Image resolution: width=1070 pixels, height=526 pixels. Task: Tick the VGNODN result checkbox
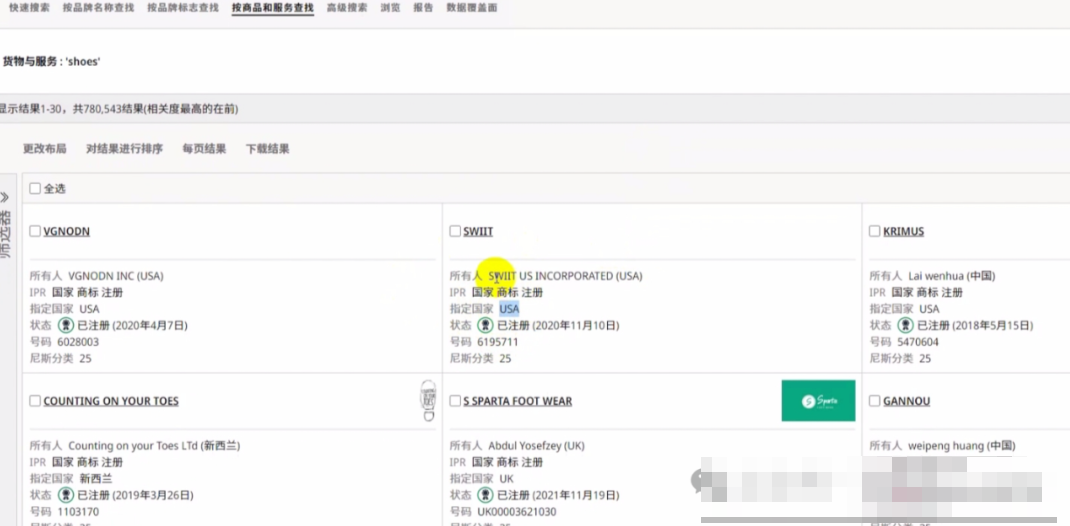(x=35, y=231)
